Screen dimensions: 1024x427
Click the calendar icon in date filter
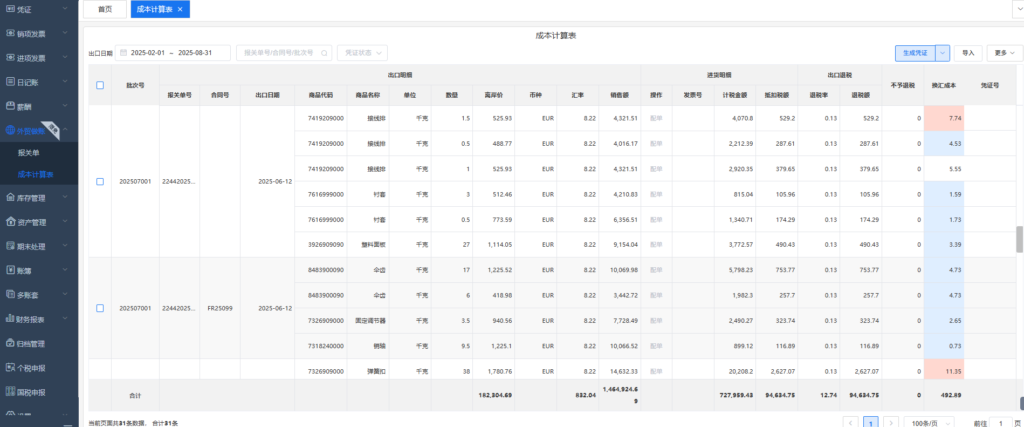point(124,52)
